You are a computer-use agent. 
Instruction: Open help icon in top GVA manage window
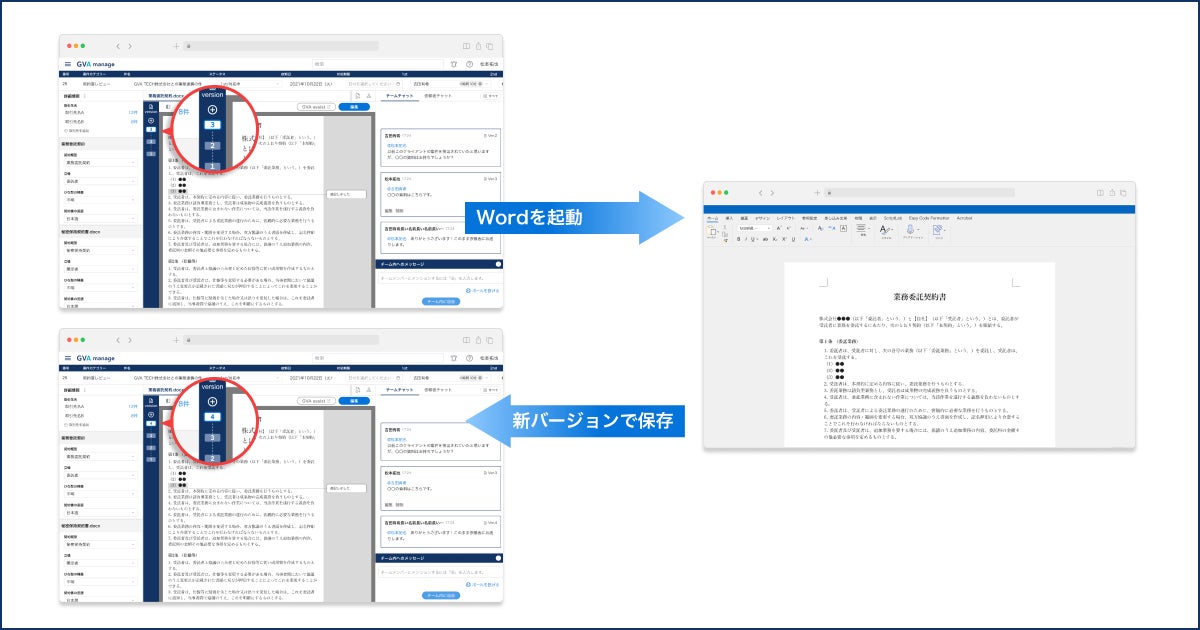click(x=469, y=64)
